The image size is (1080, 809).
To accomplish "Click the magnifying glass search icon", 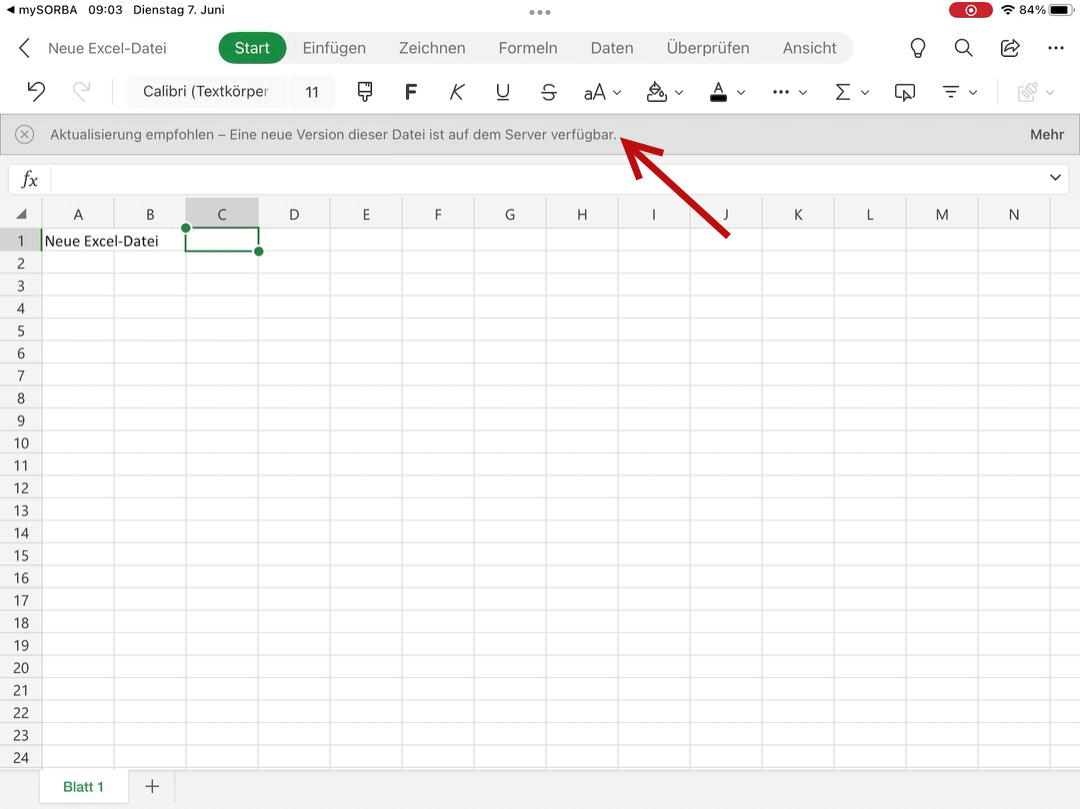I will (963, 48).
